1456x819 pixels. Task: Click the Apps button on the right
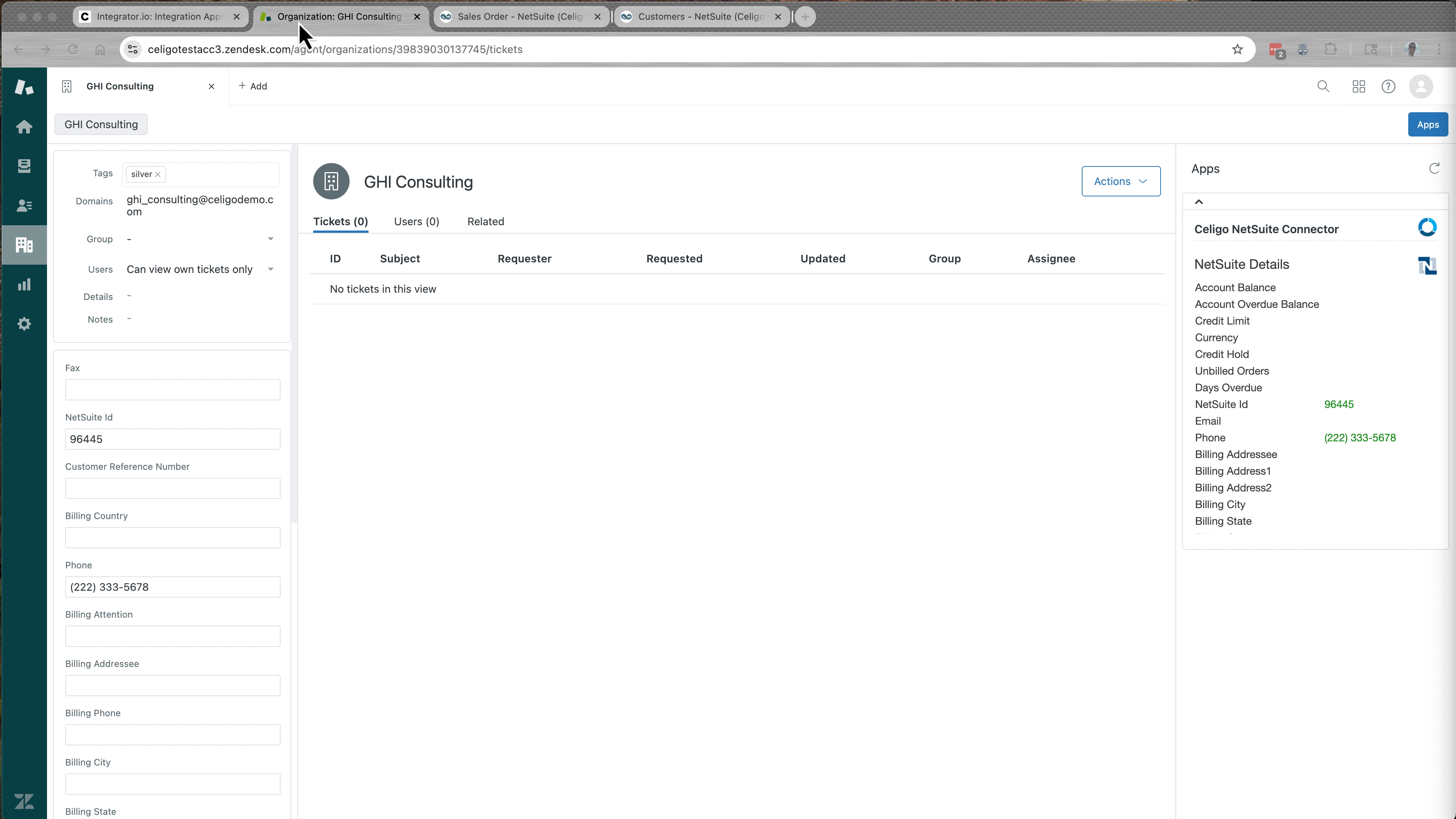pos(1428,124)
